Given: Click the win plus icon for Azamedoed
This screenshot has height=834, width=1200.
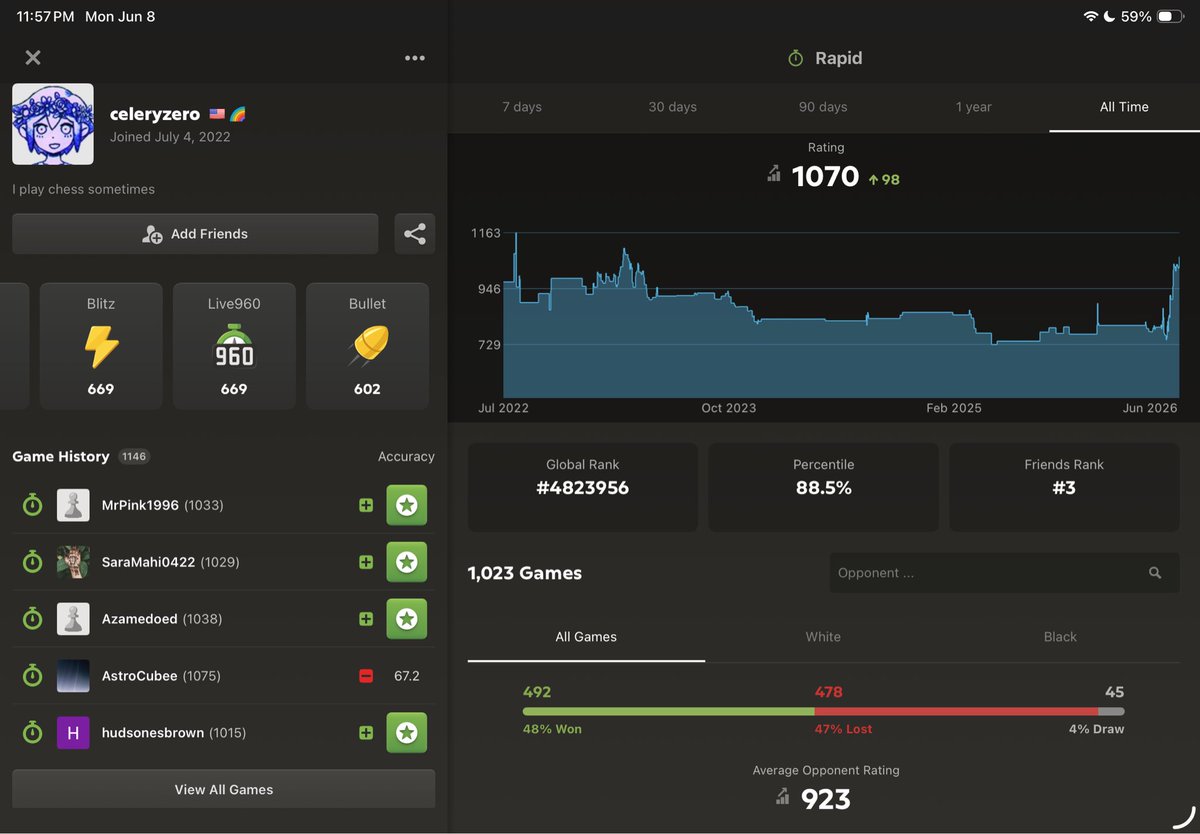Looking at the screenshot, I should (x=366, y=619).
